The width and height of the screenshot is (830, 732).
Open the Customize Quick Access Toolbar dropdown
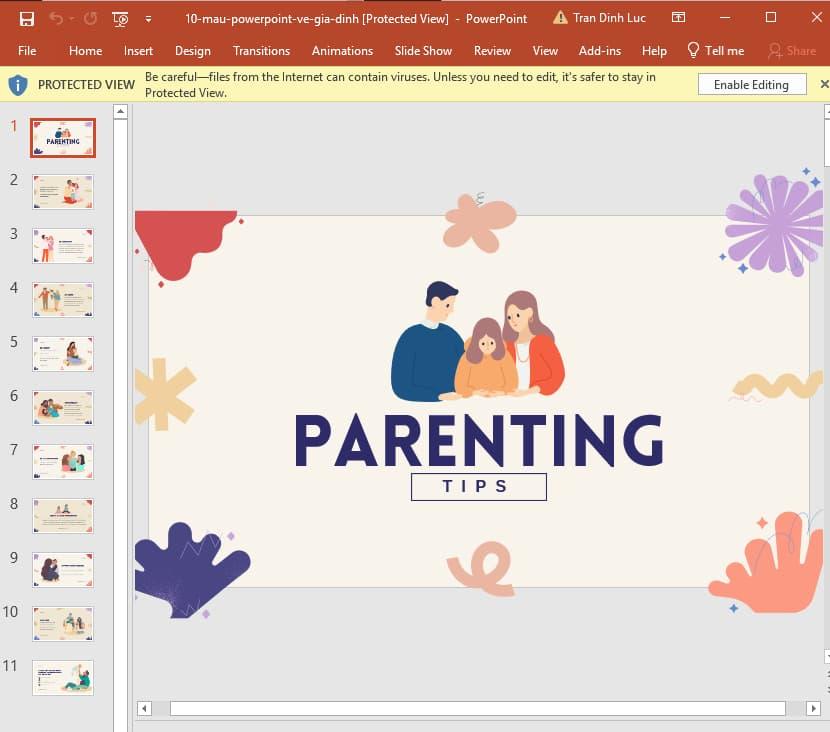pos(146,19)
